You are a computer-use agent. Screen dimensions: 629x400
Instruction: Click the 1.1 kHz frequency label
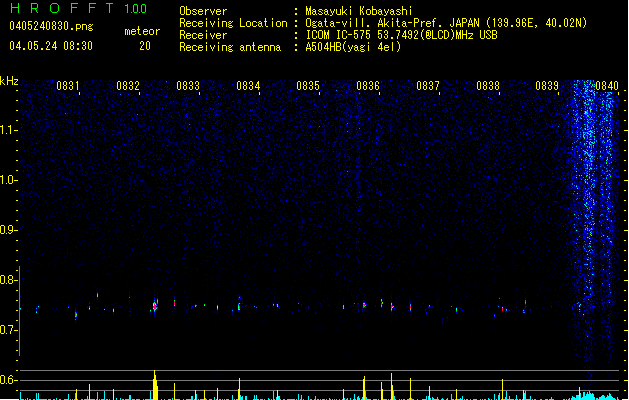point(8,130)
